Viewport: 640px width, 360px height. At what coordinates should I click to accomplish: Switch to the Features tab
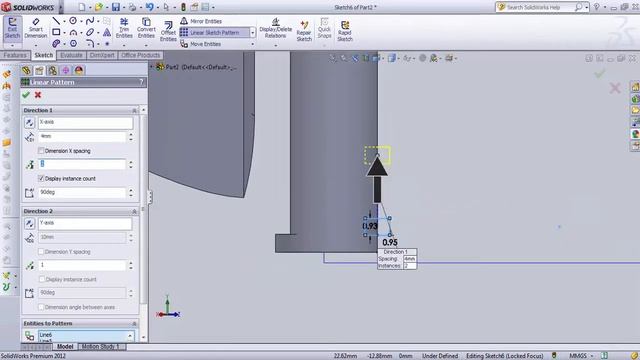pos(15,55)
